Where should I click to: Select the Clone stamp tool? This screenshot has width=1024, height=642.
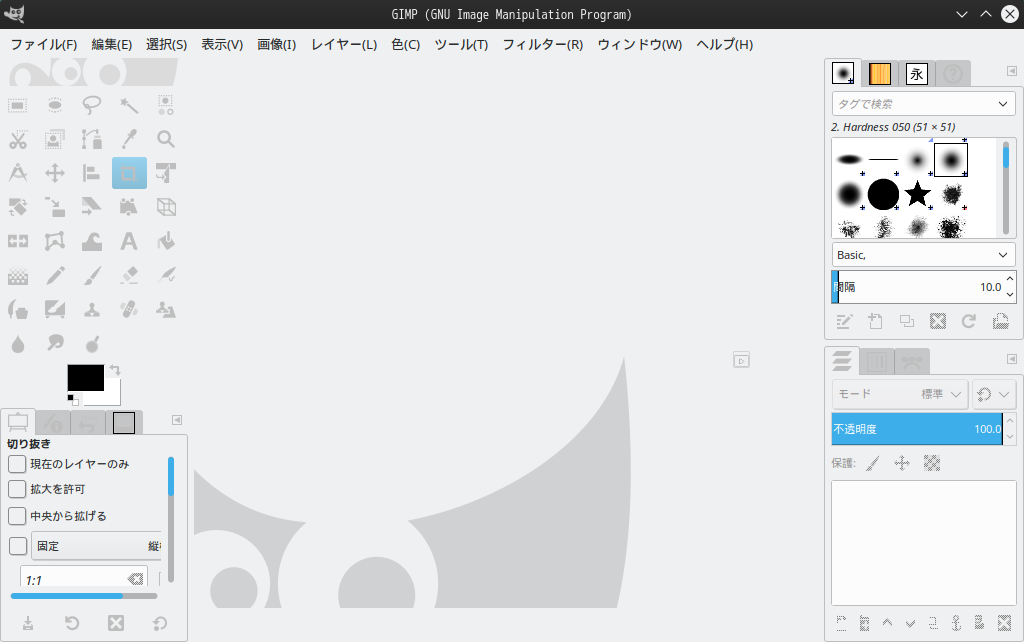click(91, 310)
